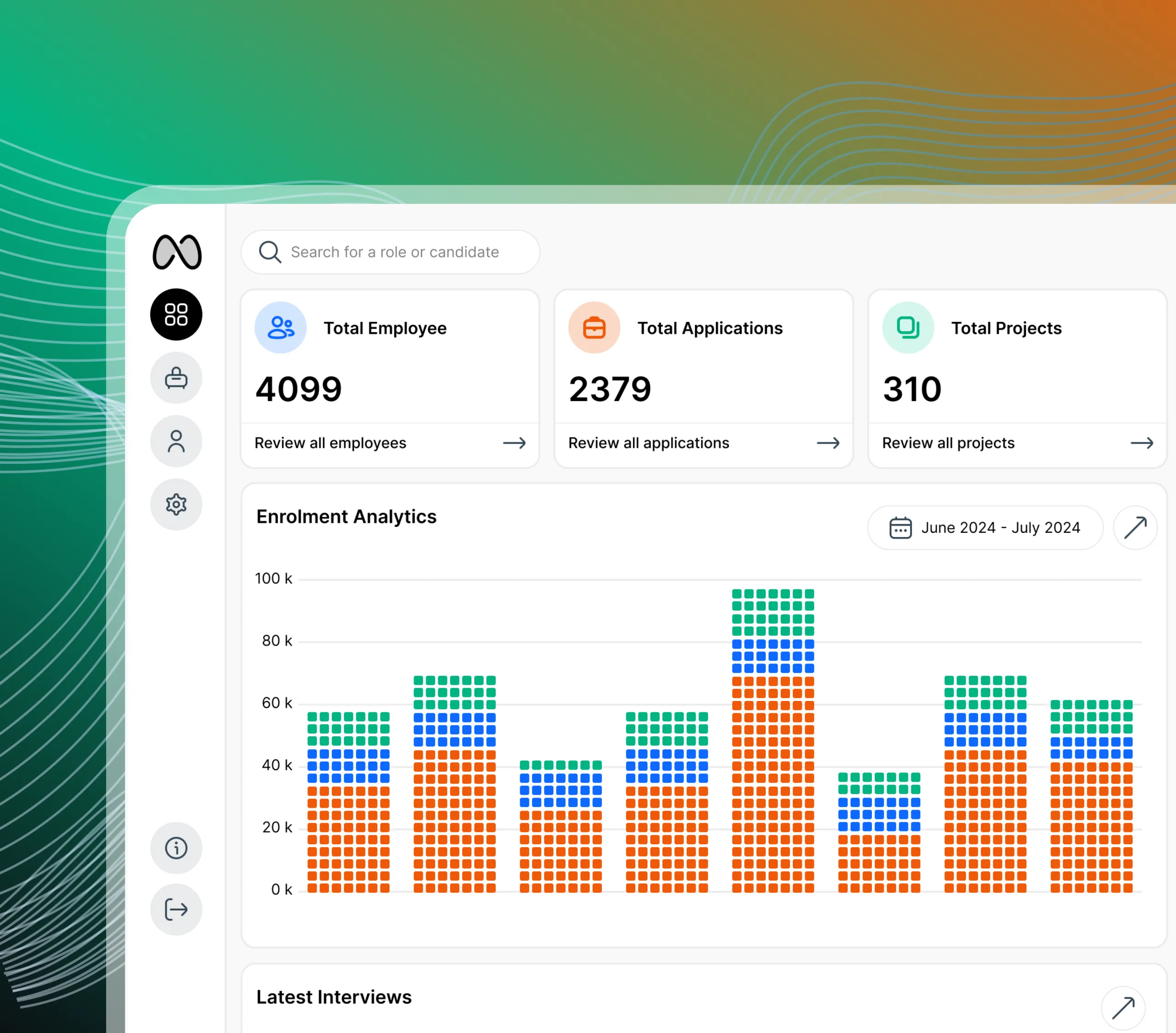Click the orange Total Applications briefcase icon
Image resolution: width=1176 pixels, height=1033 pixels.
(594, 327)
